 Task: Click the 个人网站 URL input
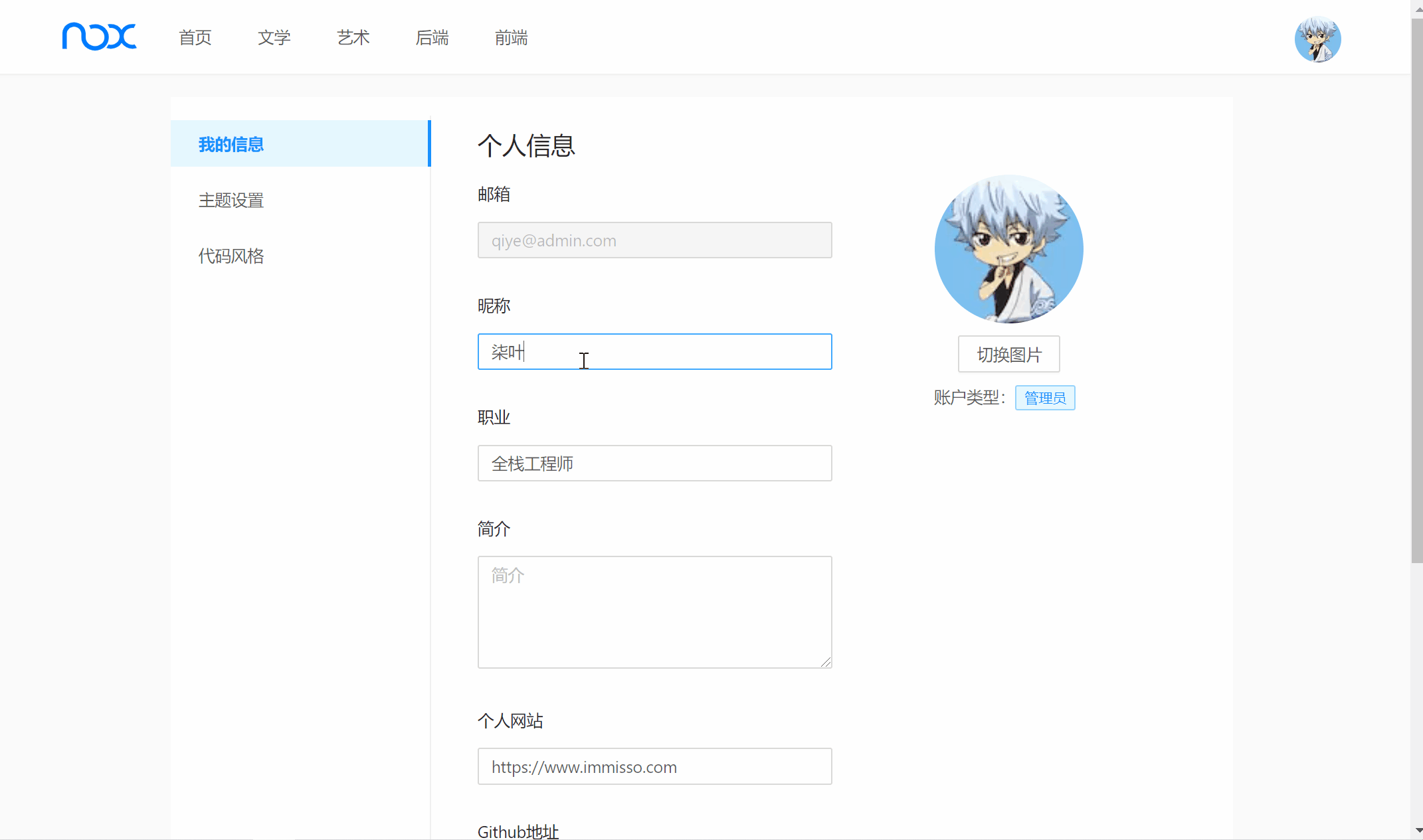pyautogui.click(x=654, y=767)
